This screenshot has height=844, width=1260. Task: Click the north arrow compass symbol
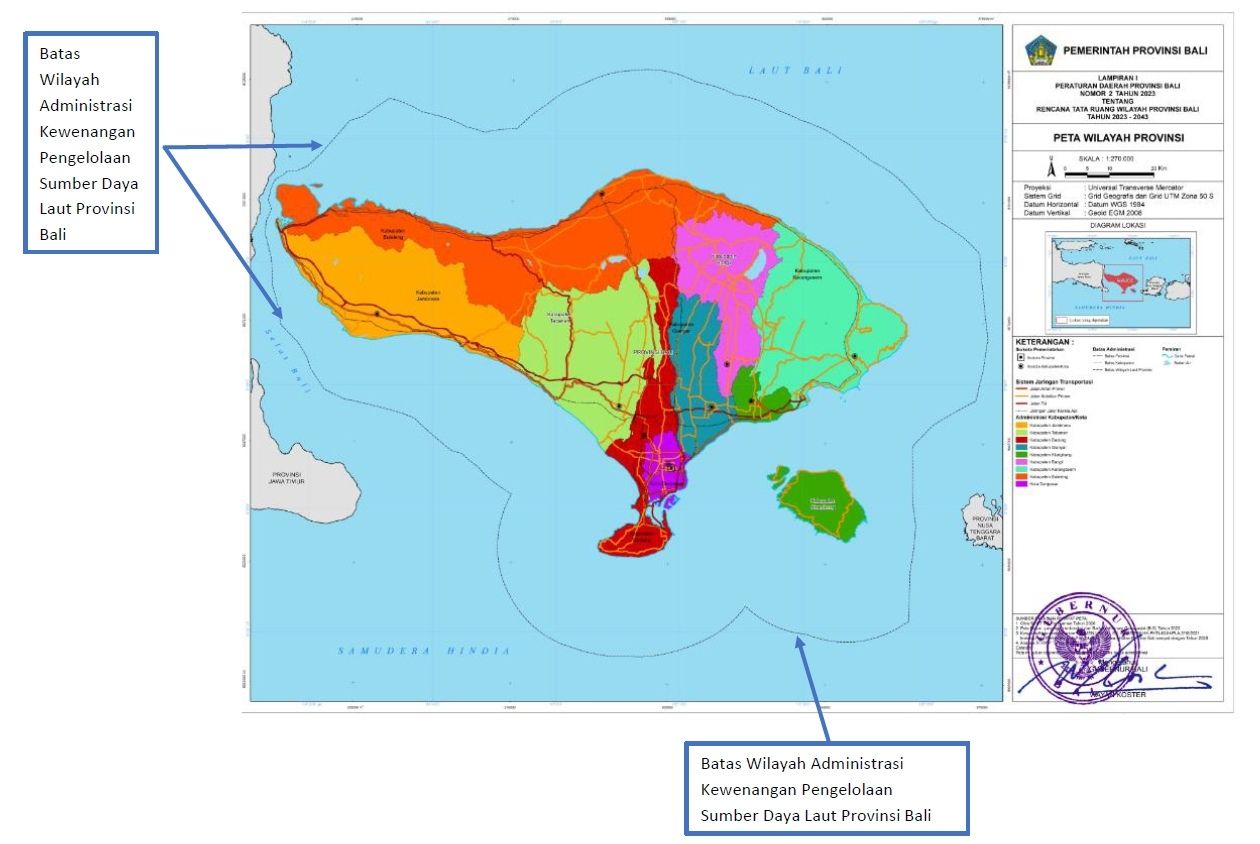pyautogui.click(x=1050, y=160)
